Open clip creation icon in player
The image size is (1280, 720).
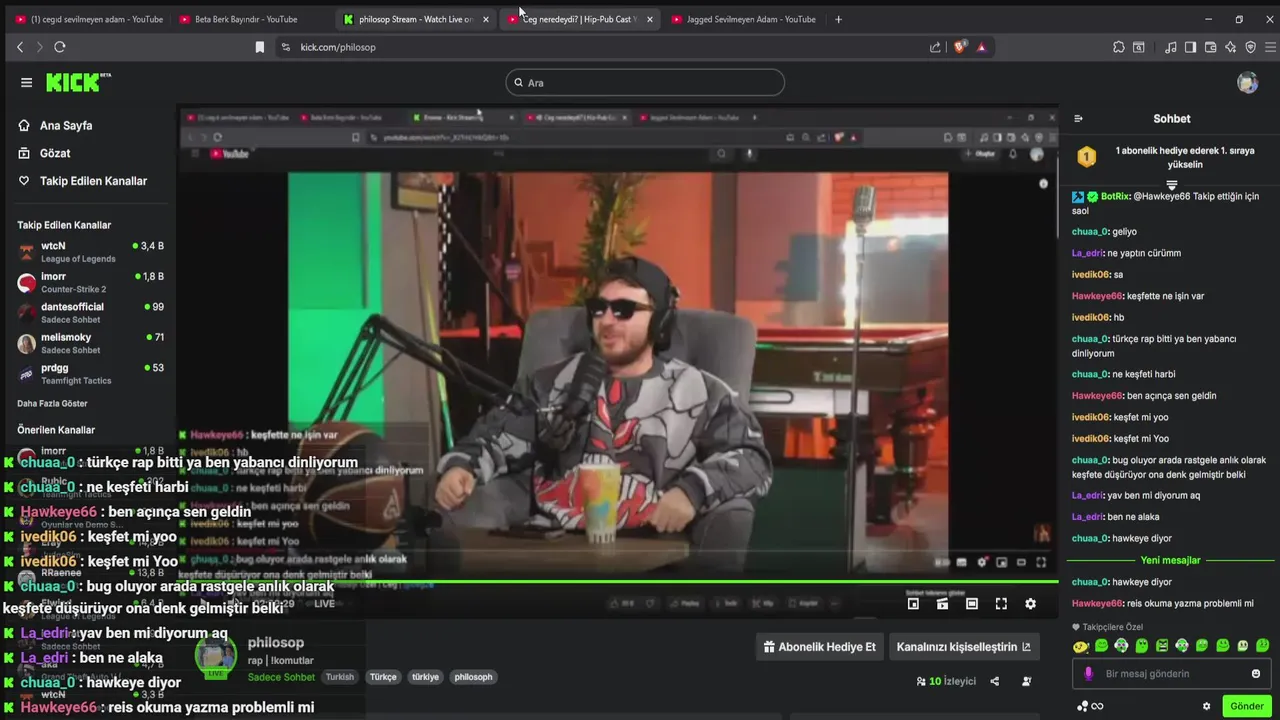coord(942,604)
